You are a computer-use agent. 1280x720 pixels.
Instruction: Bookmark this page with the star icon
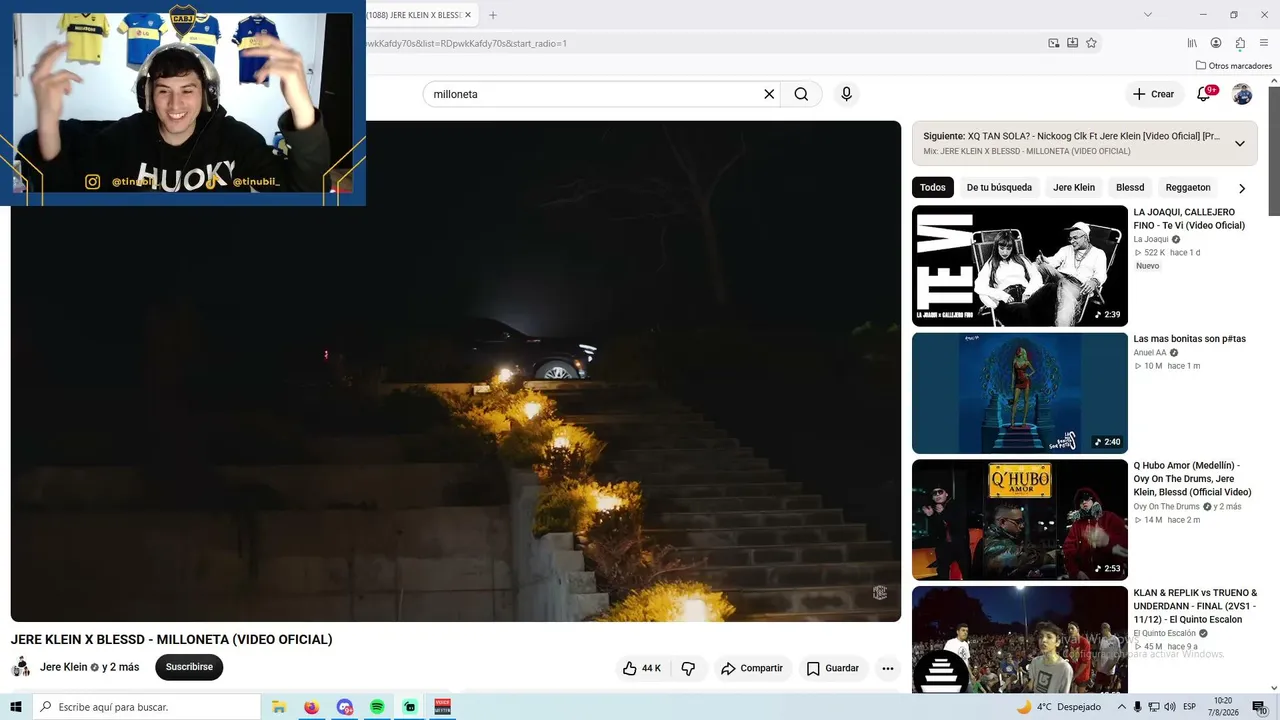pos(1091,43)
